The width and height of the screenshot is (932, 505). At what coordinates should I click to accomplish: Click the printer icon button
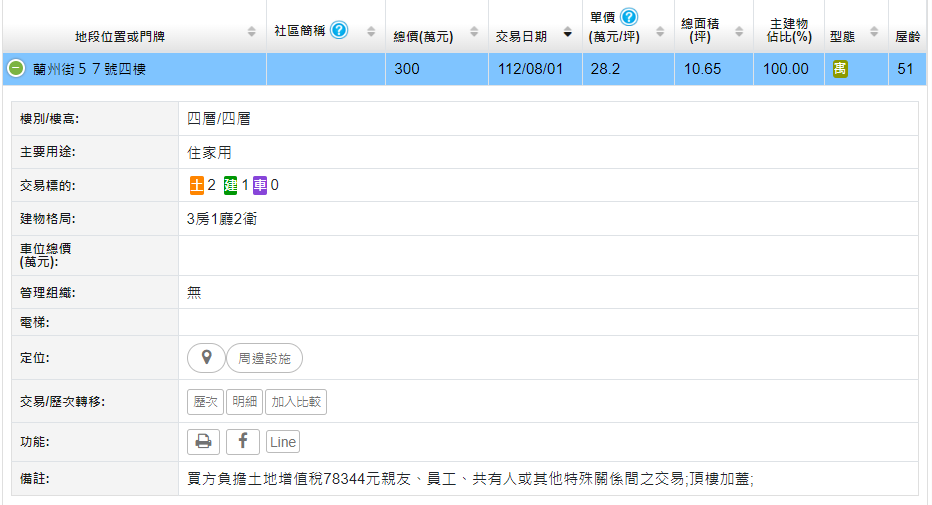(203, 441)
